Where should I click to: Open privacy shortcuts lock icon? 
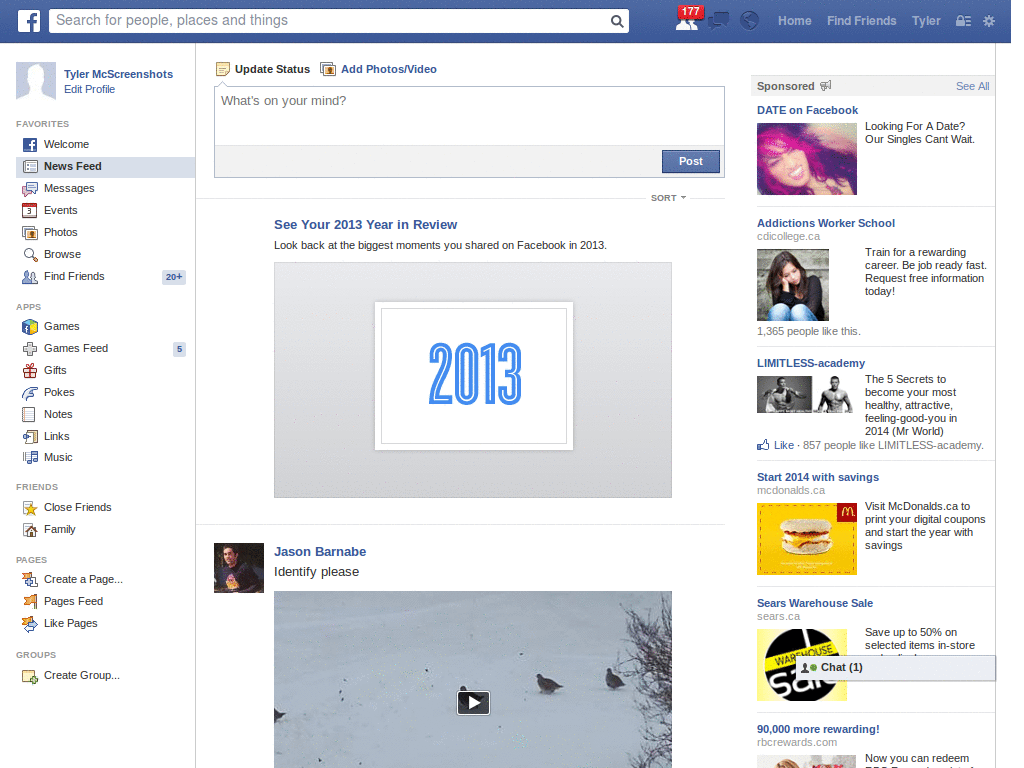click(x=963, y=21)
